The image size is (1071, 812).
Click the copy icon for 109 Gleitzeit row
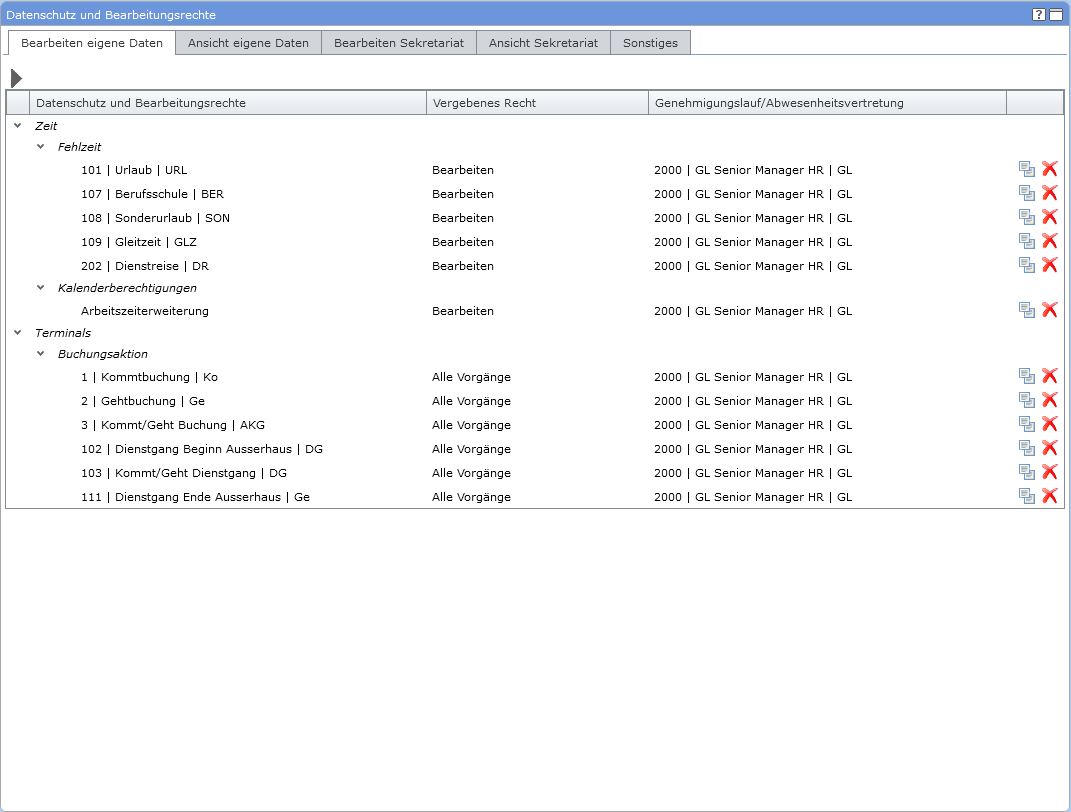[x=1026, y=241]
